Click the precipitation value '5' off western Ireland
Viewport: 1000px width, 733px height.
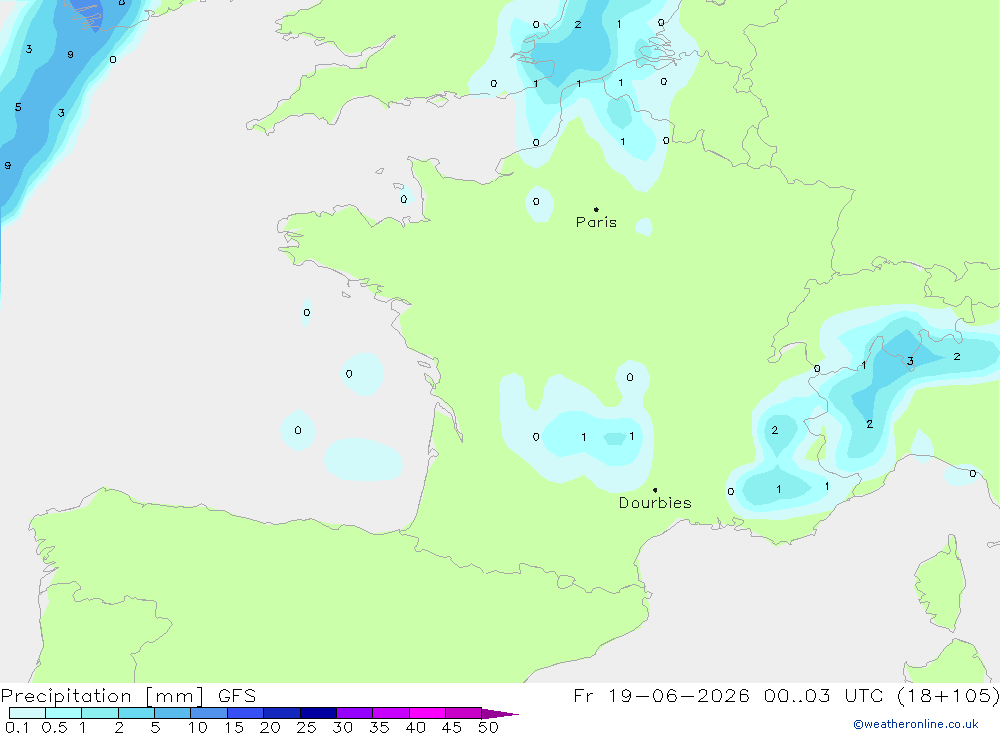click(18, 107)
